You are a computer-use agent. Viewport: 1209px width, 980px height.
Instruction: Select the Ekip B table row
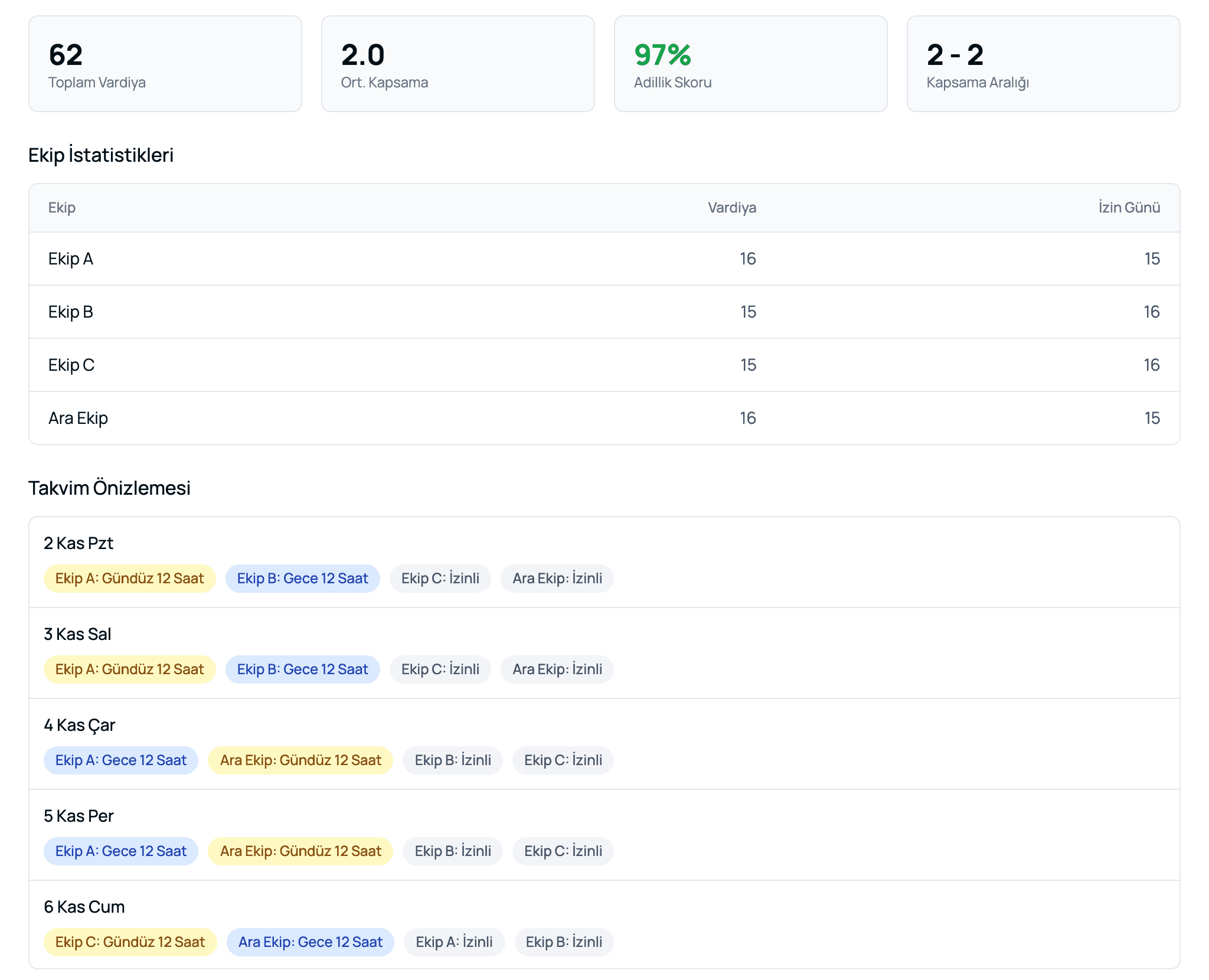[x=604, y=312]
